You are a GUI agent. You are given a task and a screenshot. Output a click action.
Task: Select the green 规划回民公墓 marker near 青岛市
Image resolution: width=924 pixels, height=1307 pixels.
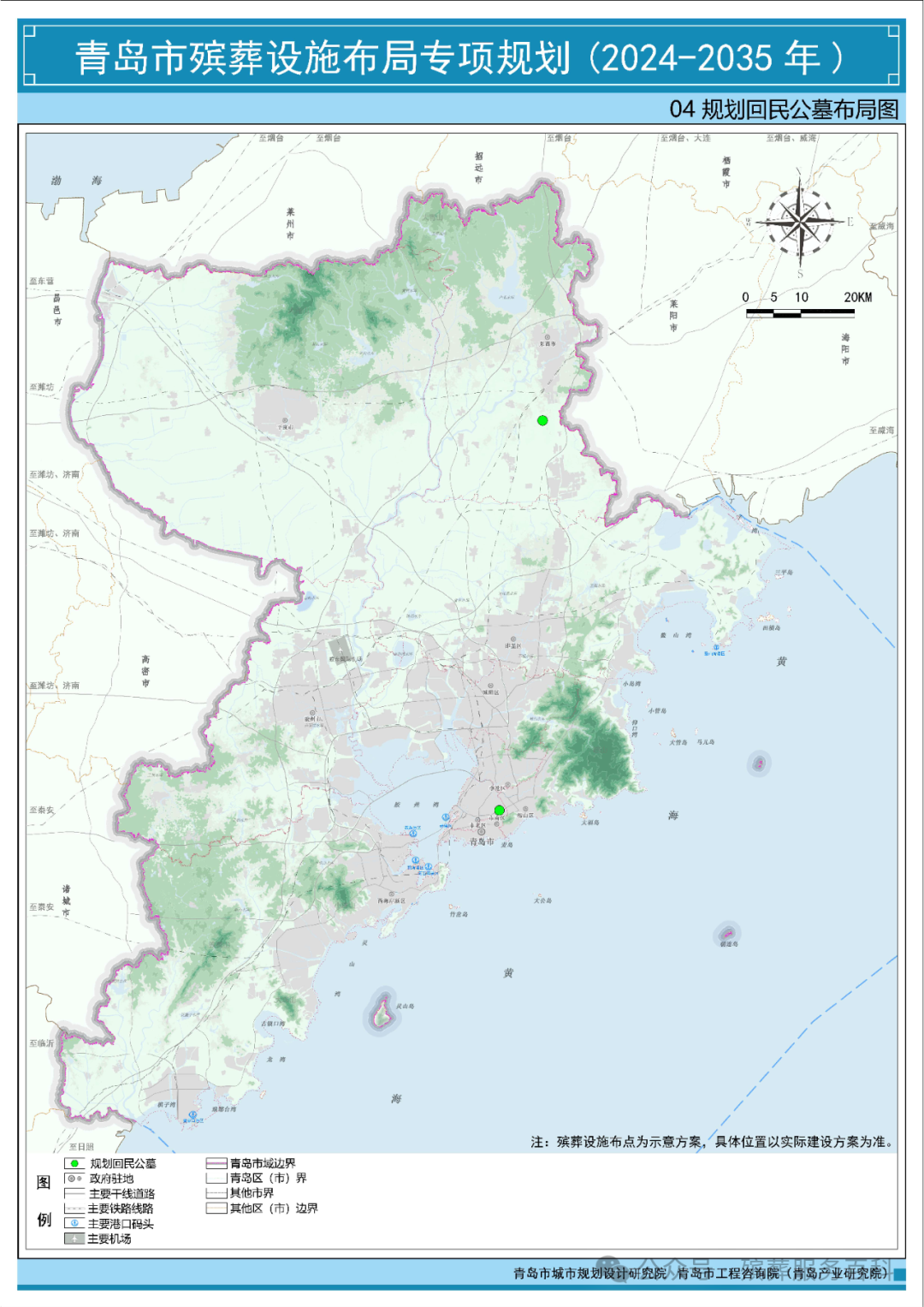click(x=500, y=810)
